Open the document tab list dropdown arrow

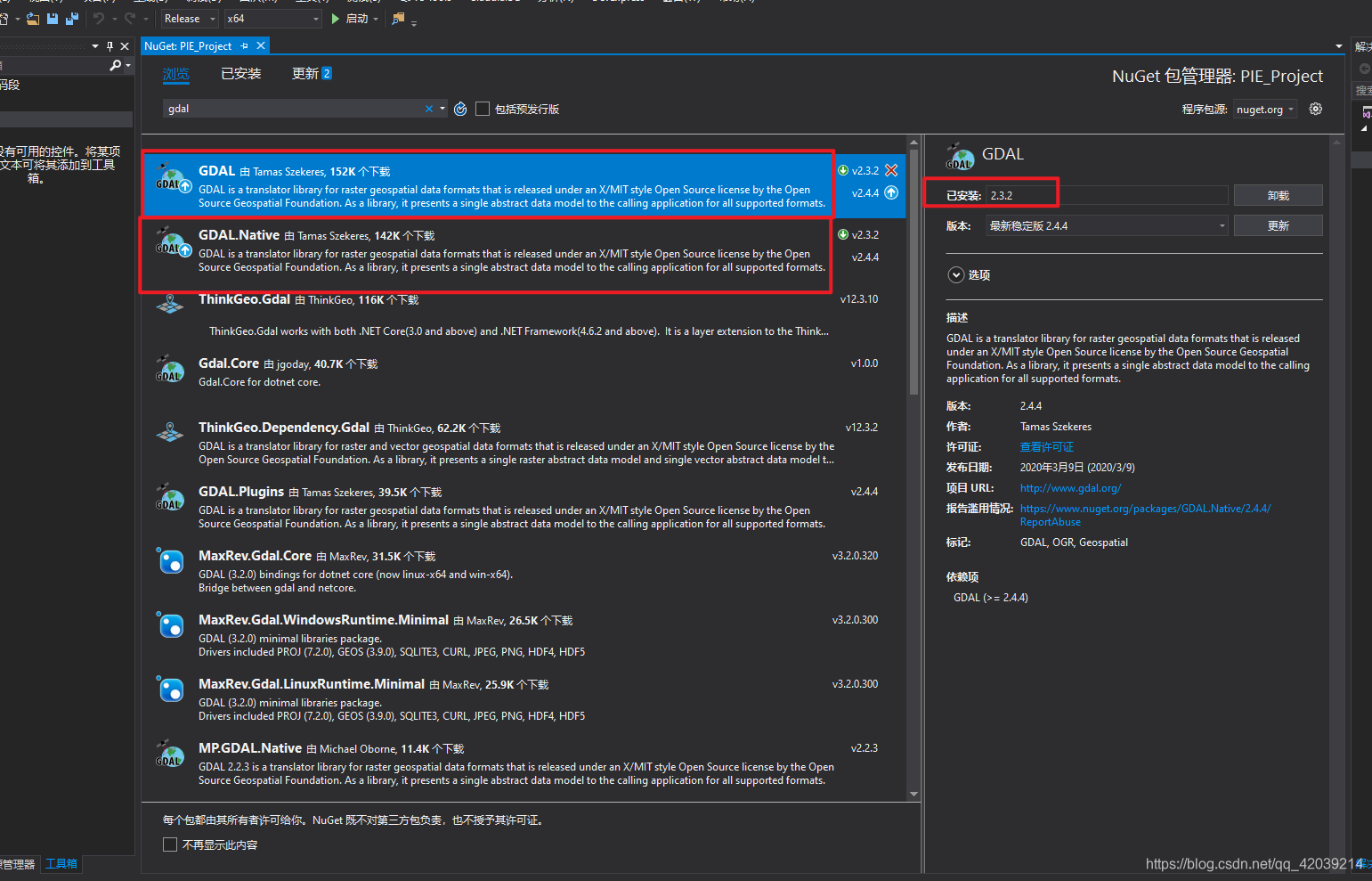point(1339,46)
